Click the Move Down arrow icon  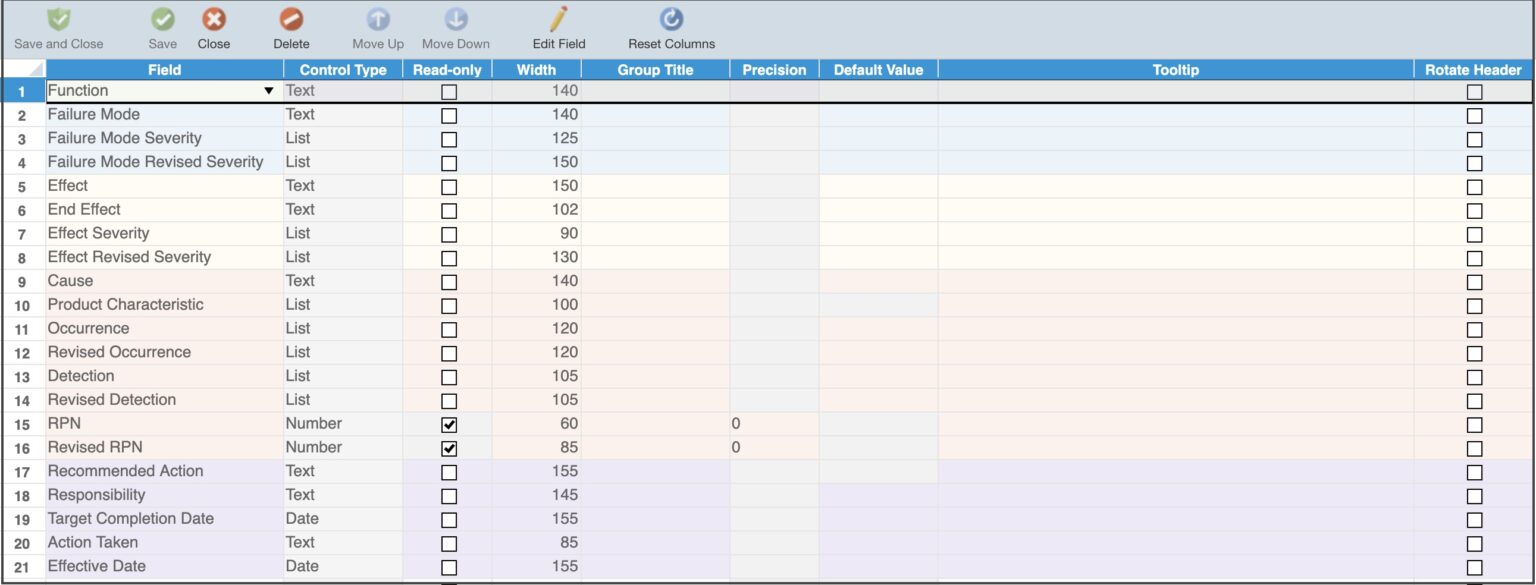coord(455,17)
